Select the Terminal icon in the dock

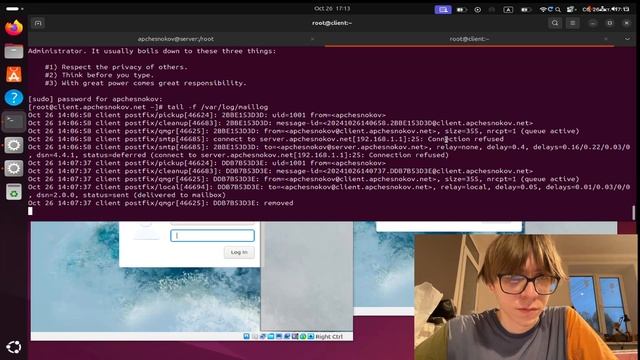(14, 122)
